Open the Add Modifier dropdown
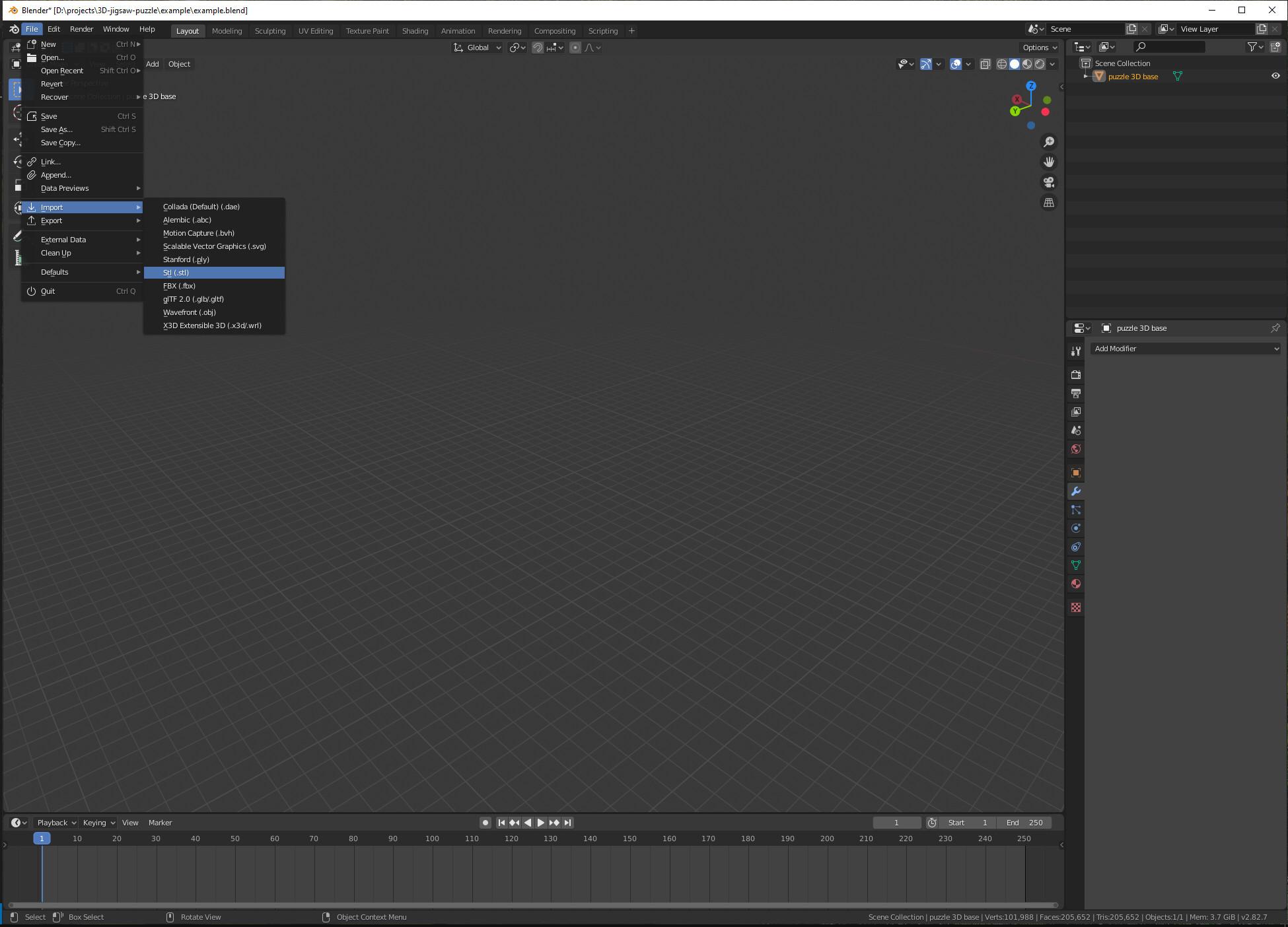The width and height of the screenshot is (1288, 927). pos(1186,348)
